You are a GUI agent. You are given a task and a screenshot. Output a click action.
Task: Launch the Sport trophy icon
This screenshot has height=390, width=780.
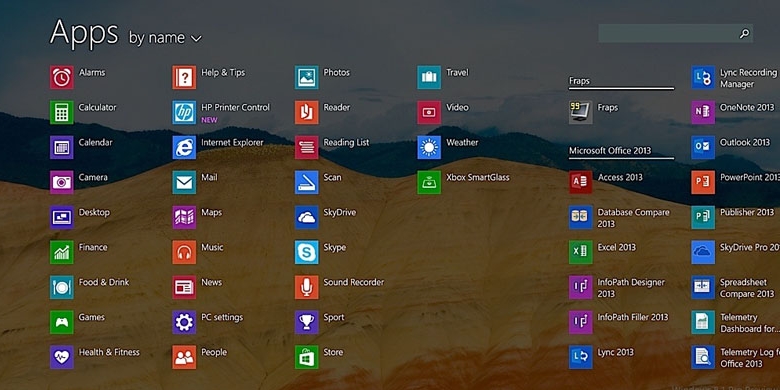coord(306,322)
